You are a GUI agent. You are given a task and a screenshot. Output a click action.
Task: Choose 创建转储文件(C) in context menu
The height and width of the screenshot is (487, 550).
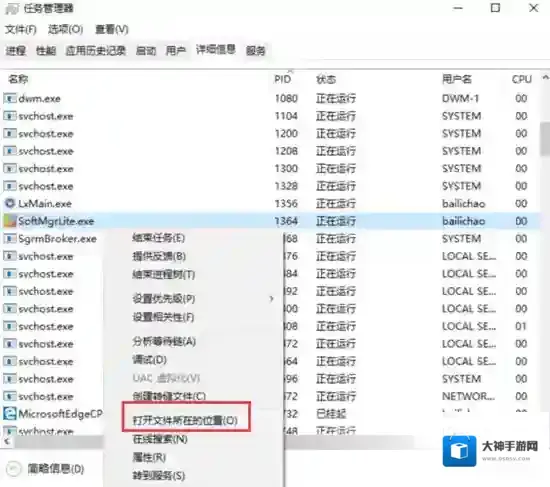[x=169, y=396]
